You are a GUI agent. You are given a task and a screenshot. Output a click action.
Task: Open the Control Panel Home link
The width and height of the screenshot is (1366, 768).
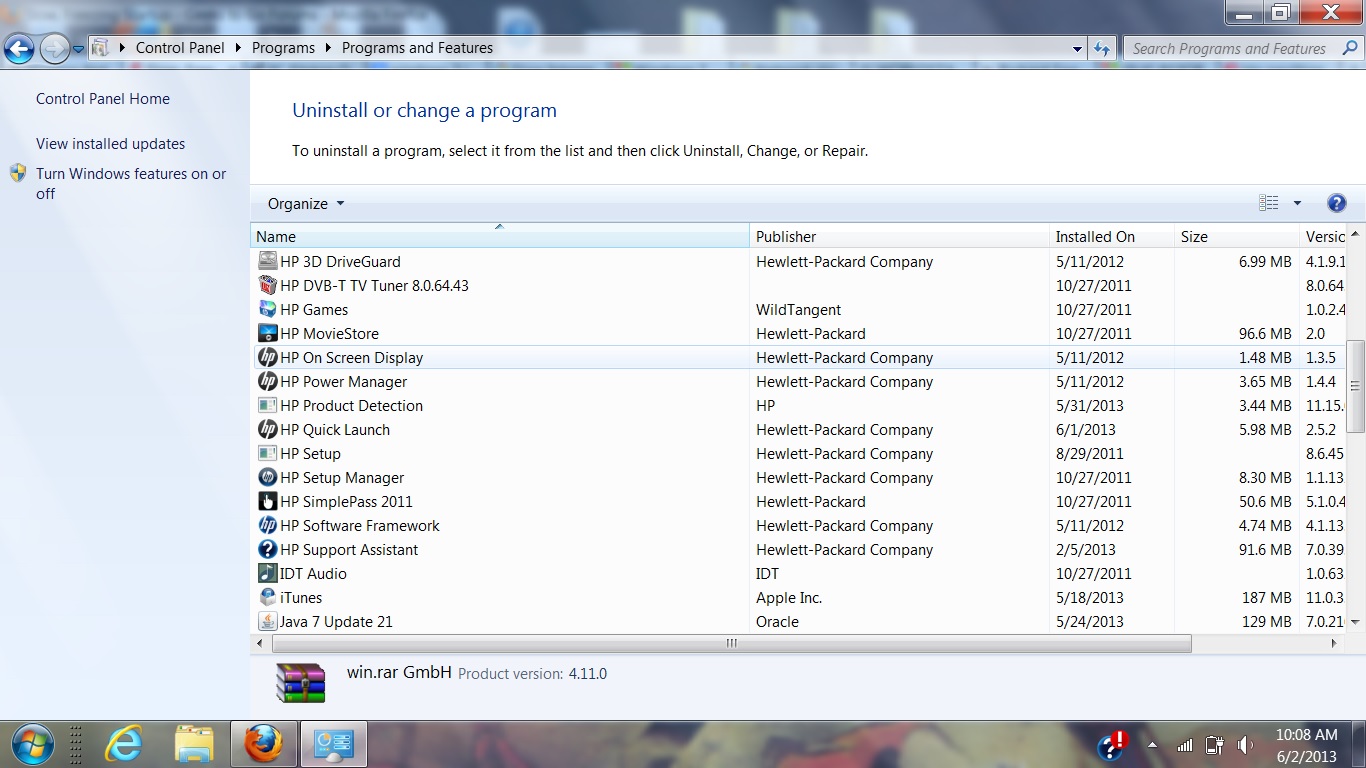(x=103, y=99)
